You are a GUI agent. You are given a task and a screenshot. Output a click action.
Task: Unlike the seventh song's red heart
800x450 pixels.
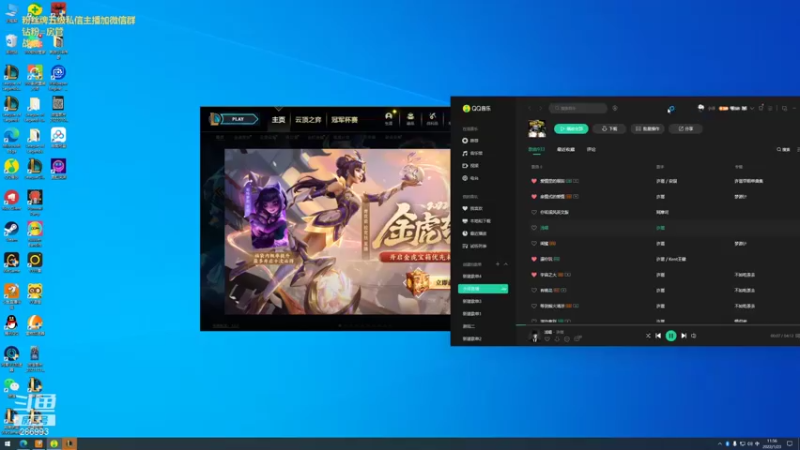coord(534,274)
